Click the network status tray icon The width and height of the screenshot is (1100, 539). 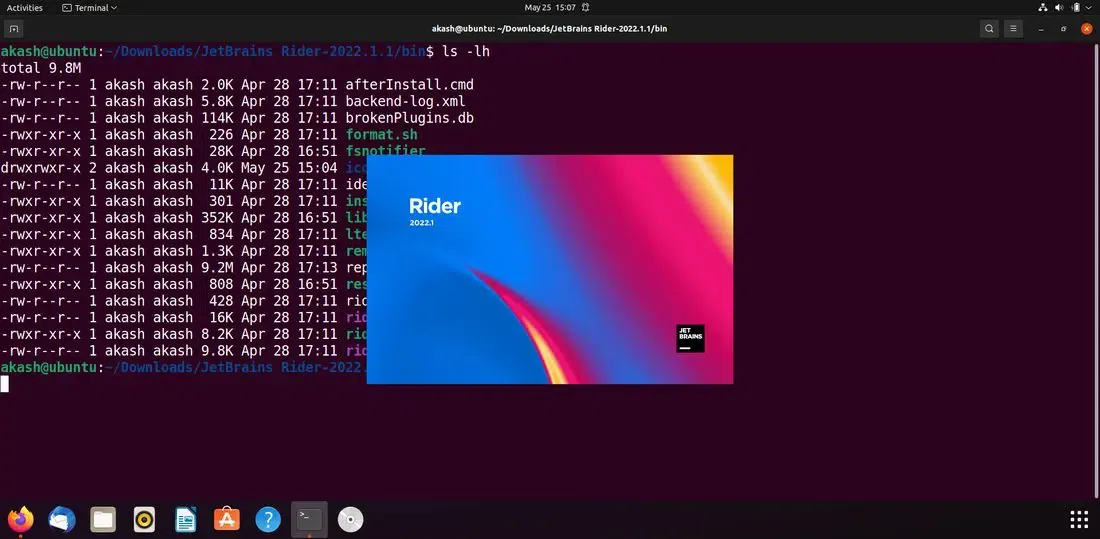[x=1042, y=8]
